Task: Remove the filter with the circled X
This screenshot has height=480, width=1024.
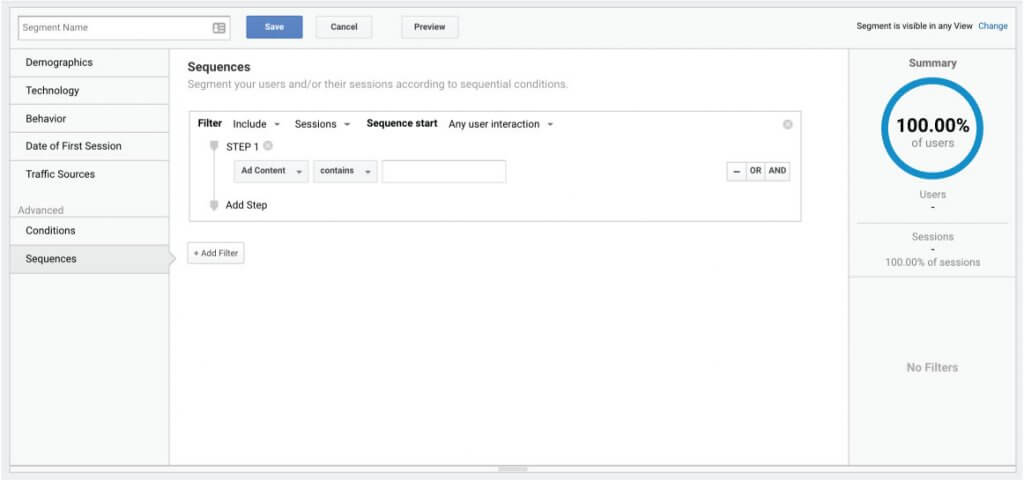Action: [x=788, y=124]
